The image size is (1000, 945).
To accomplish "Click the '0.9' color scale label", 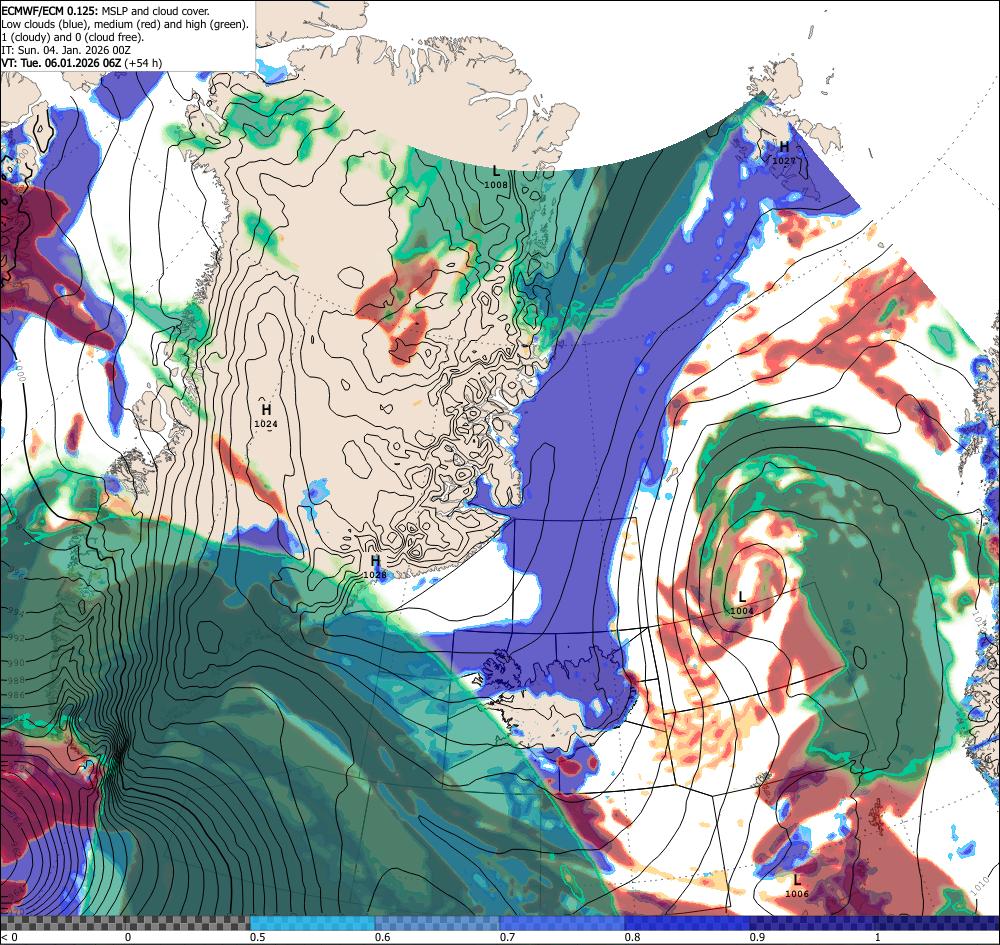I will 757,937.
